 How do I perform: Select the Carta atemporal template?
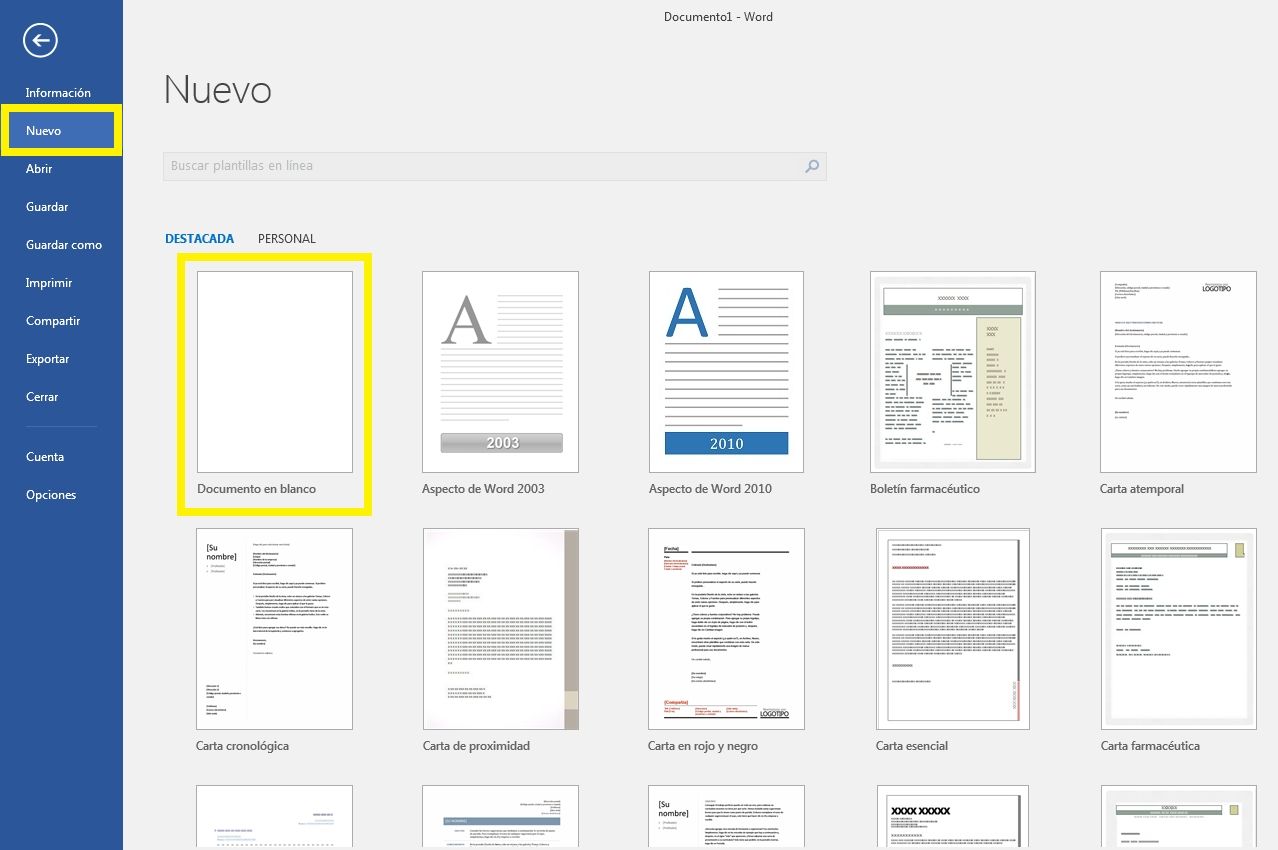[1178, 372]
